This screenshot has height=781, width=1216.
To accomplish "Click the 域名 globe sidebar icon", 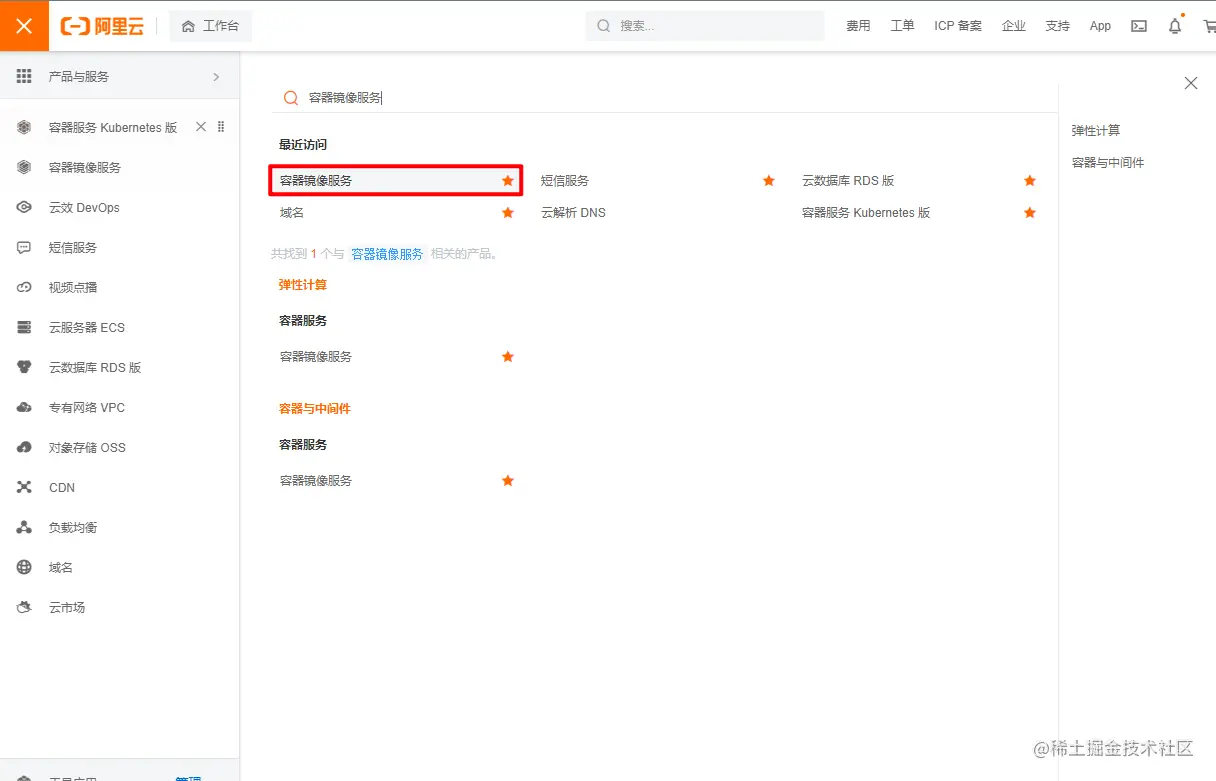I will pos(25,567).
